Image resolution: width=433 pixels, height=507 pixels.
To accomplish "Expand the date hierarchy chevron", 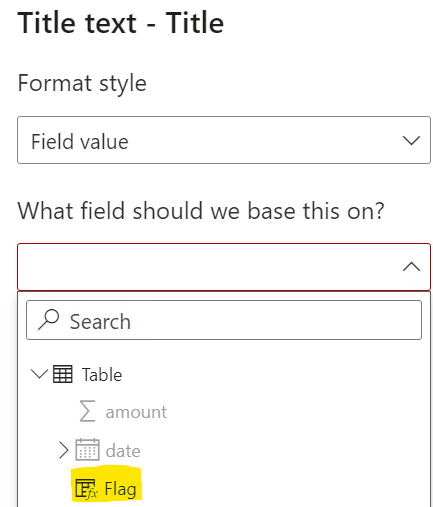I will [x=63, y=450].
